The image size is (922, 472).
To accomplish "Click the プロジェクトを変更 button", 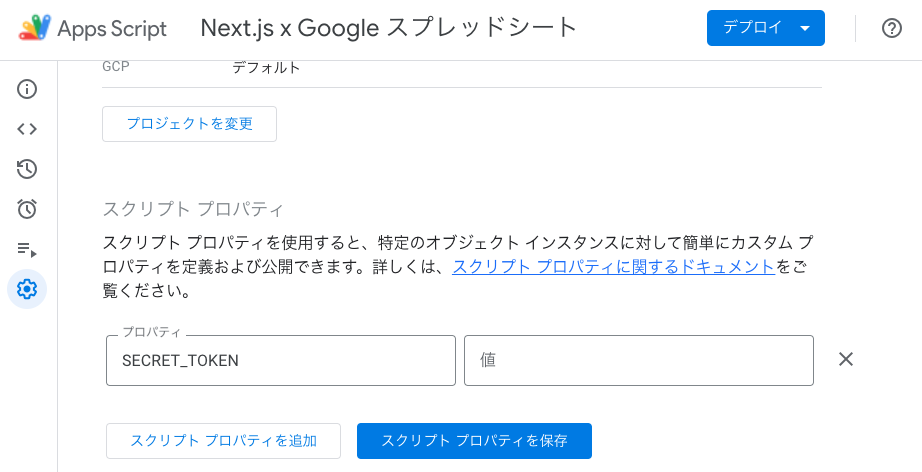I will coord(189,123).
